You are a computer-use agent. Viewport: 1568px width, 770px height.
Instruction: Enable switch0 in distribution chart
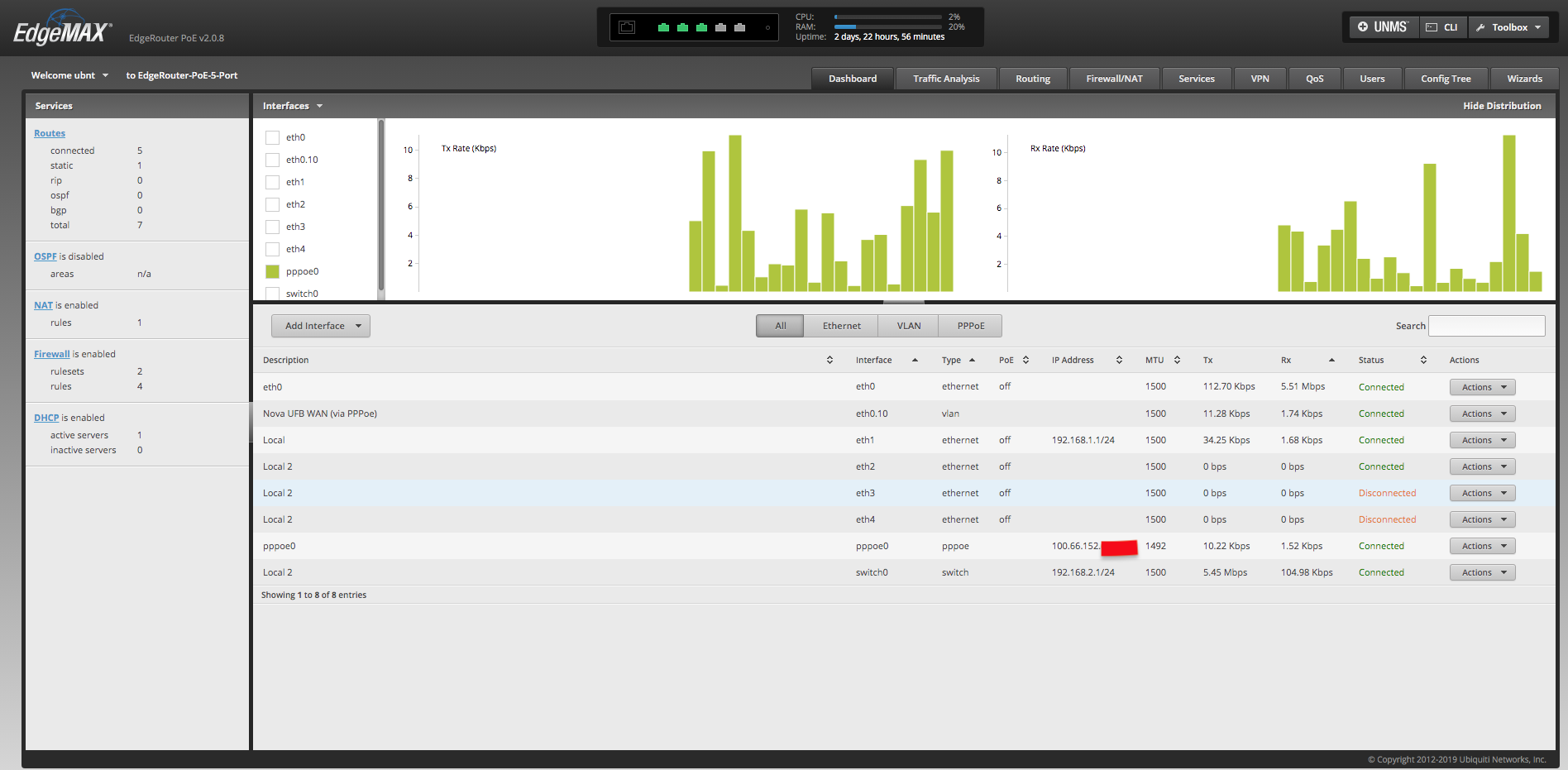click(272, 293)
